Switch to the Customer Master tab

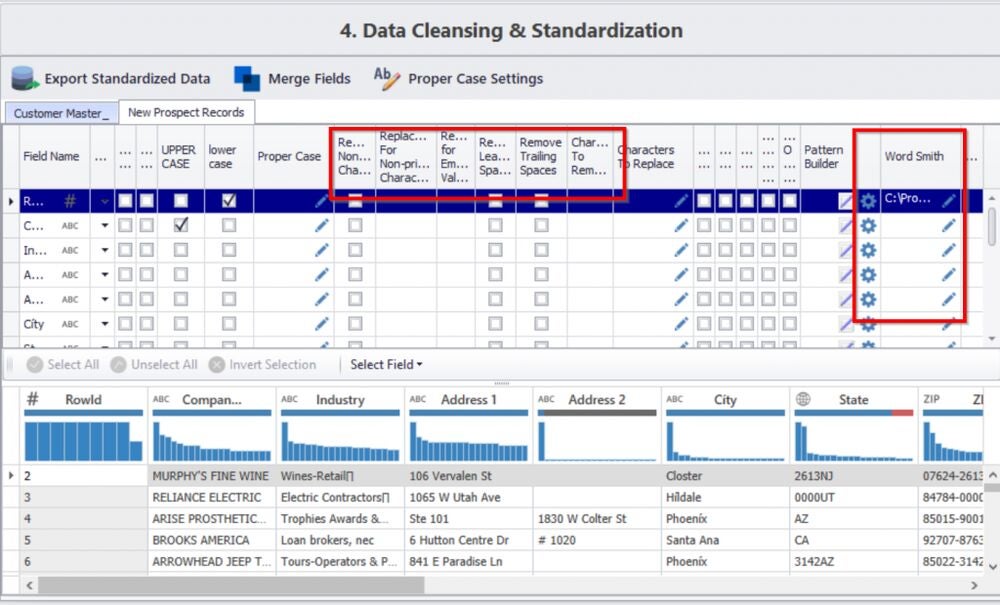coord(60,113)
